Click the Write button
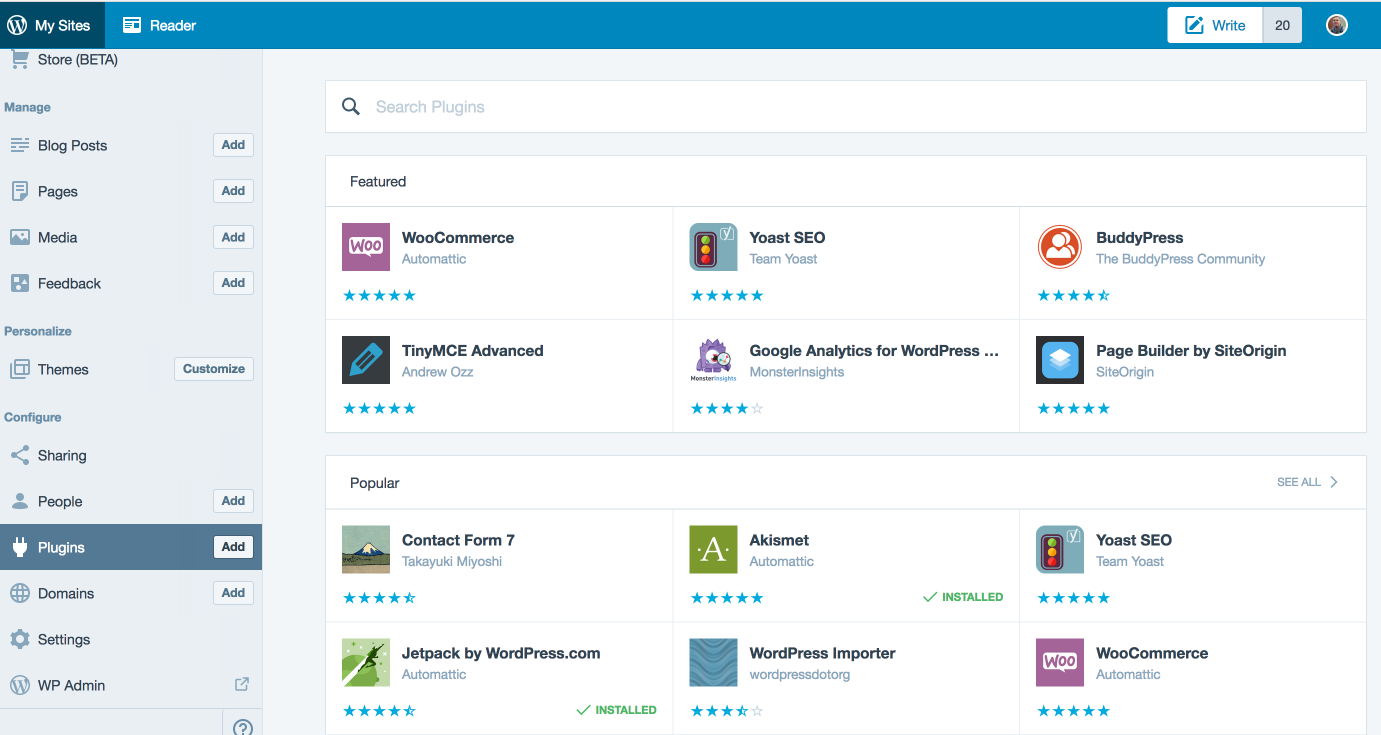This screenshot has width=1381, height=735. pos(1215,25)
